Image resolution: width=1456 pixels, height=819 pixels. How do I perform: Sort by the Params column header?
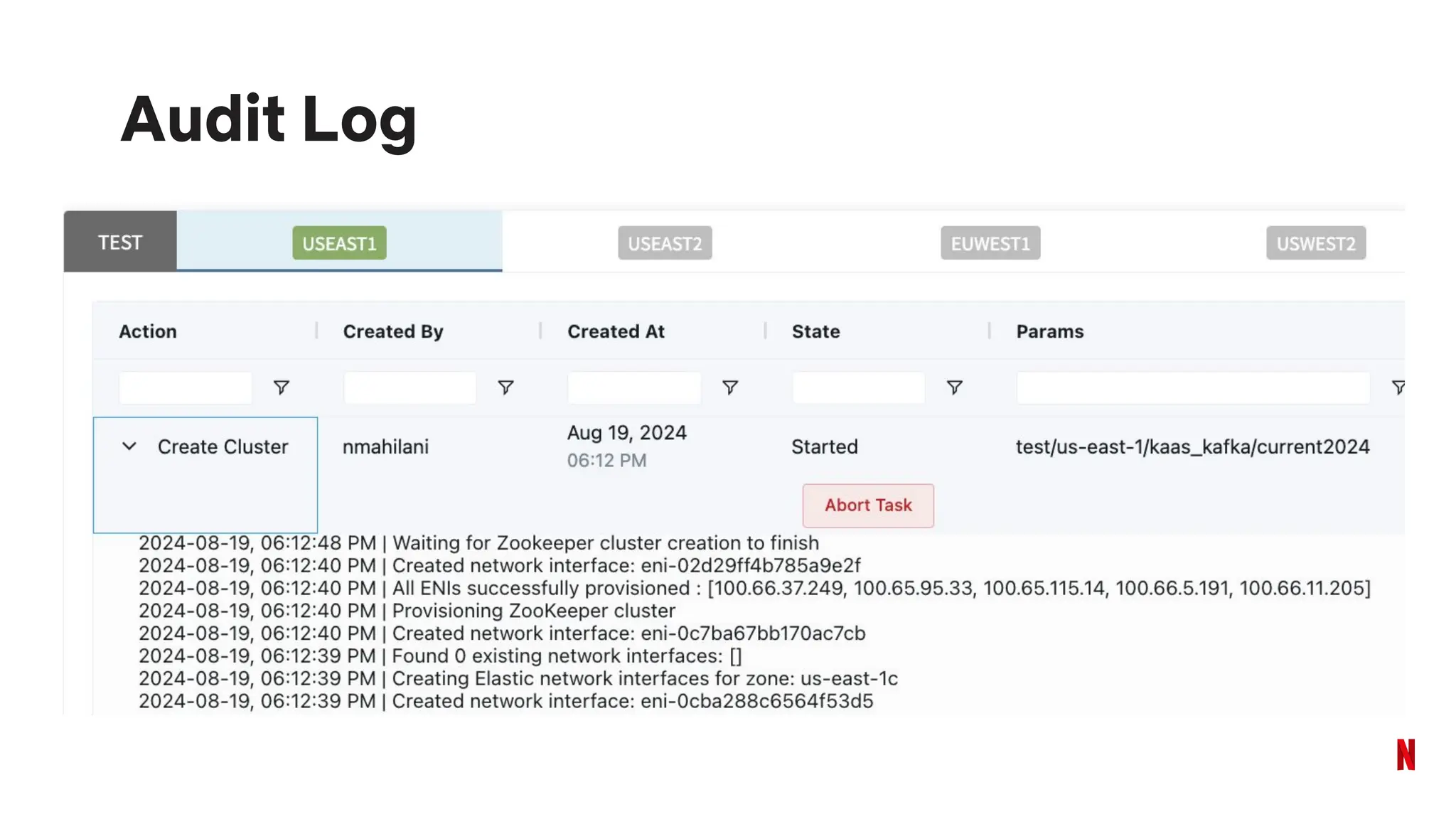pos(1050,331)
